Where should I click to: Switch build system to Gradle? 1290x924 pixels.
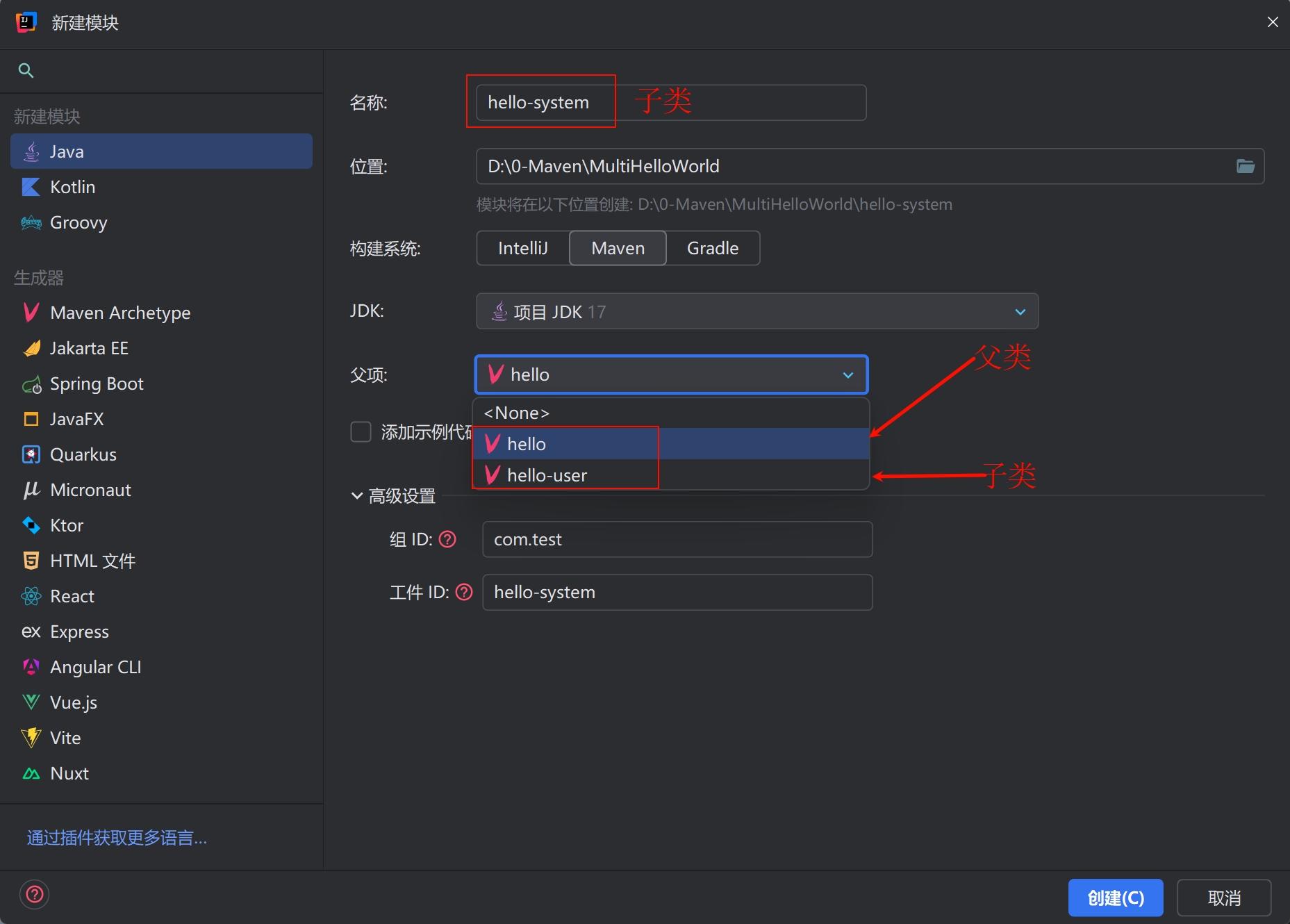[x=712, y=248]
